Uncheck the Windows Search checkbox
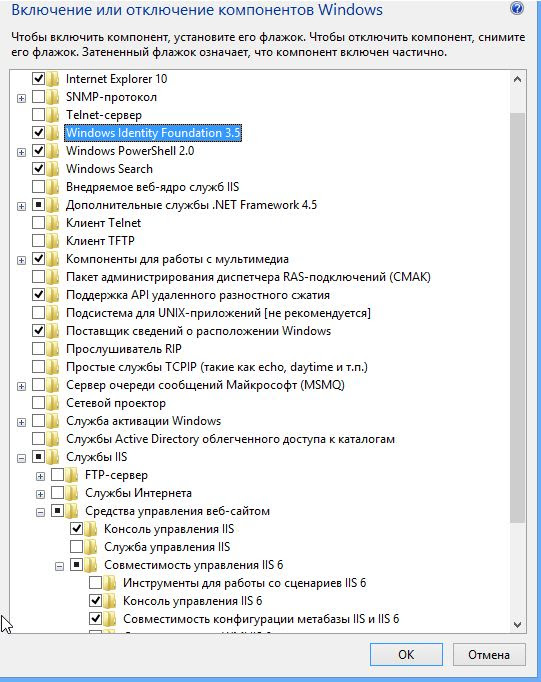 (x=38, y=169)
